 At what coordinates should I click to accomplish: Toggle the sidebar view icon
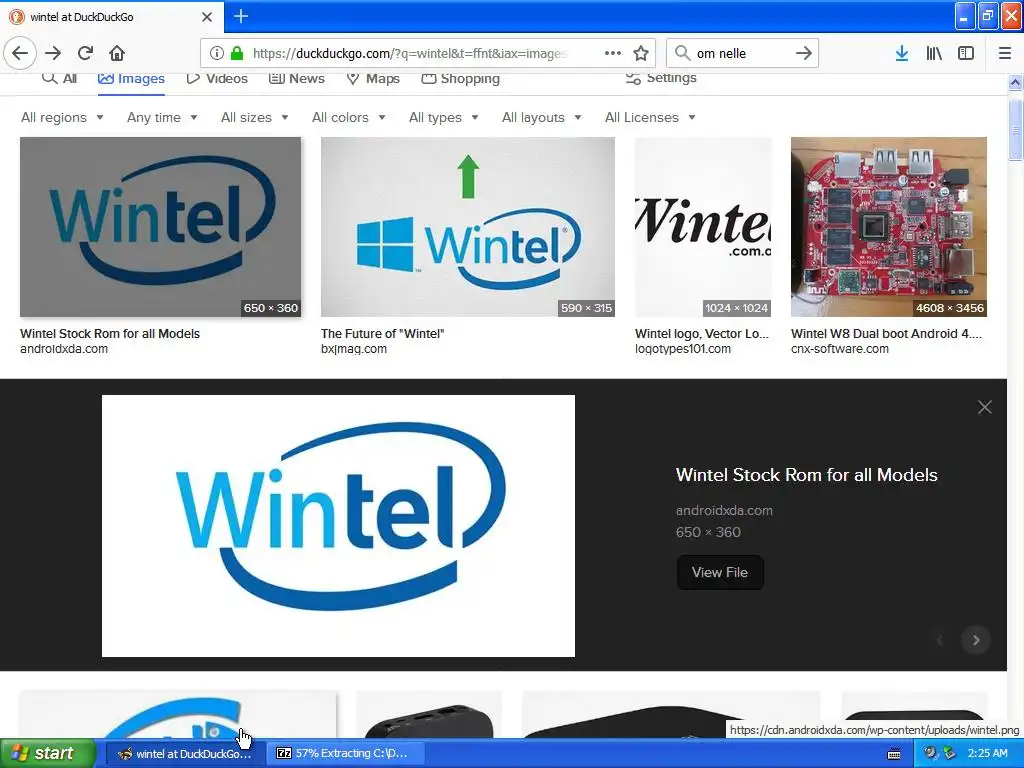pyautogui.click(x=966, y=53)
